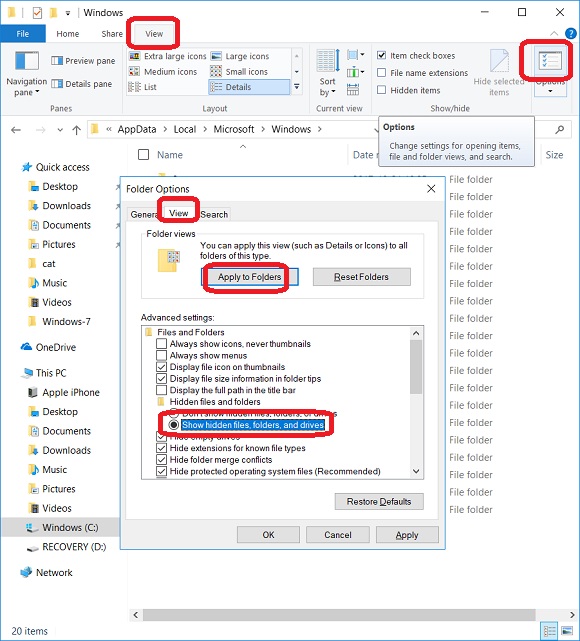Toggle the Preview pane

pos(83,61)
